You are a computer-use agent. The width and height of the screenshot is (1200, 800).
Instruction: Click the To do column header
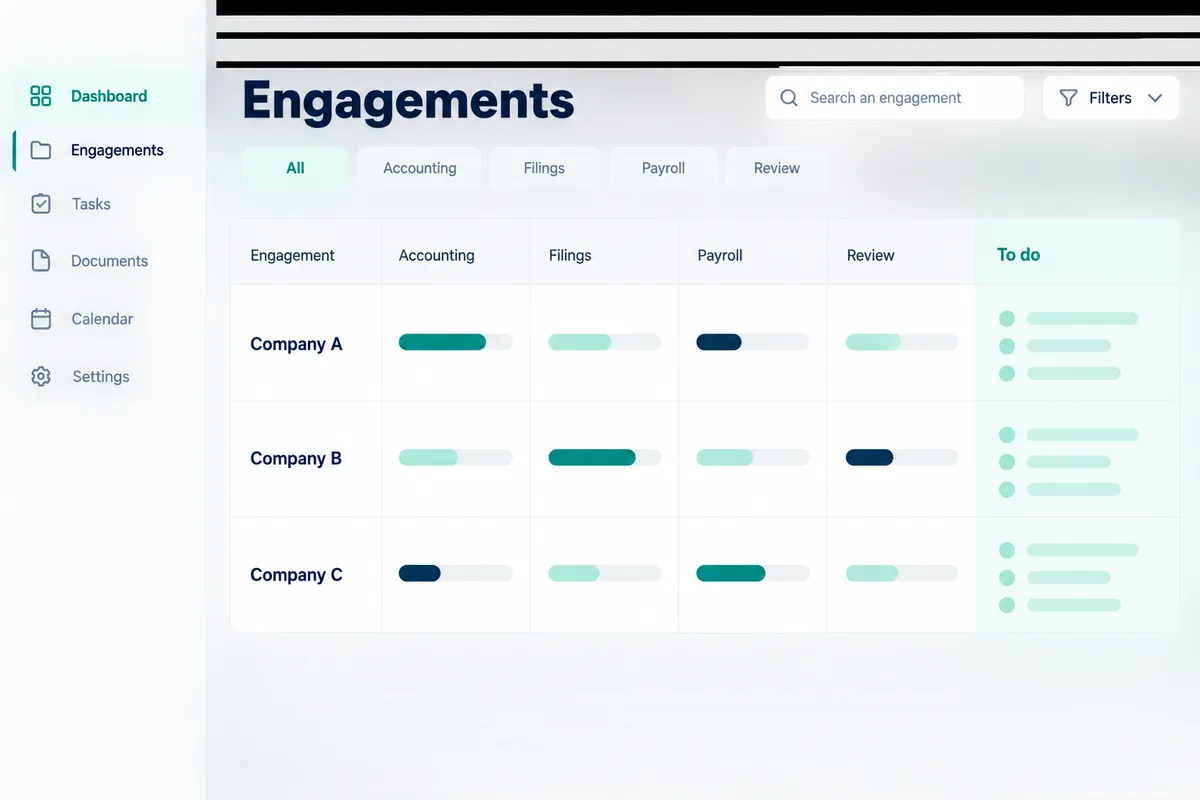pos(1018,255)
